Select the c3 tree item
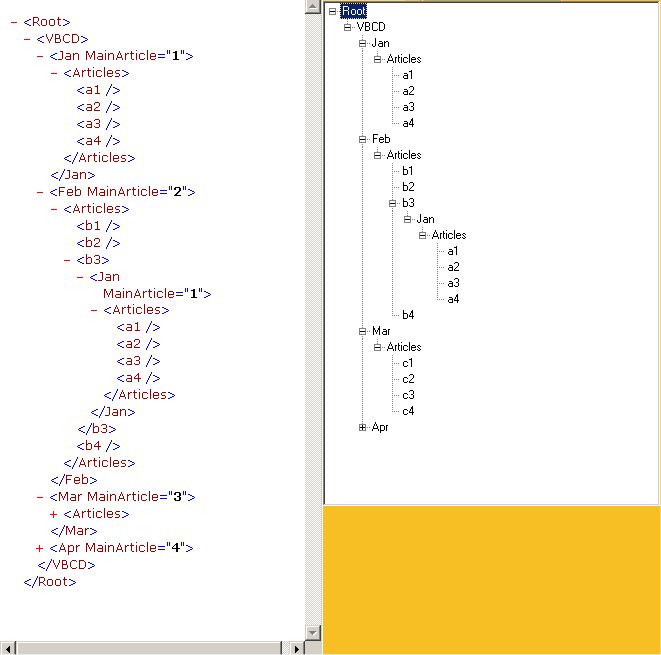 (408, 395)
